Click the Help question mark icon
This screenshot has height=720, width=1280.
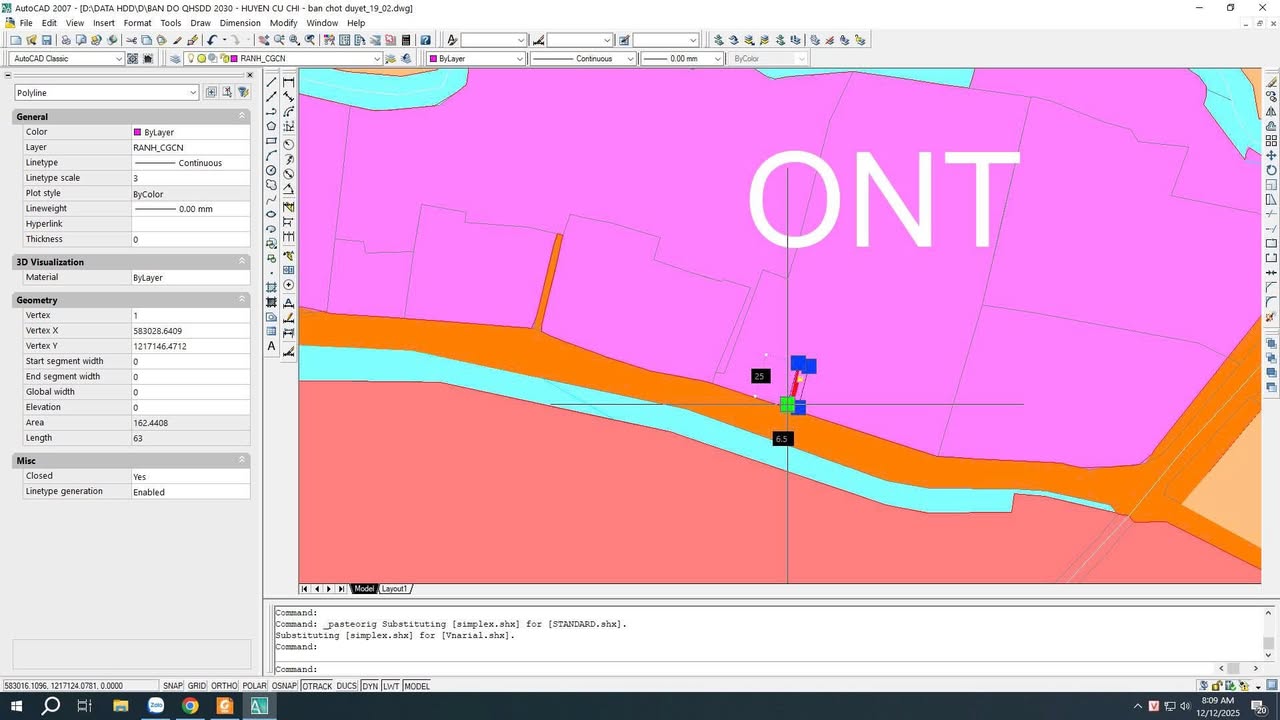tap(425, 40)
